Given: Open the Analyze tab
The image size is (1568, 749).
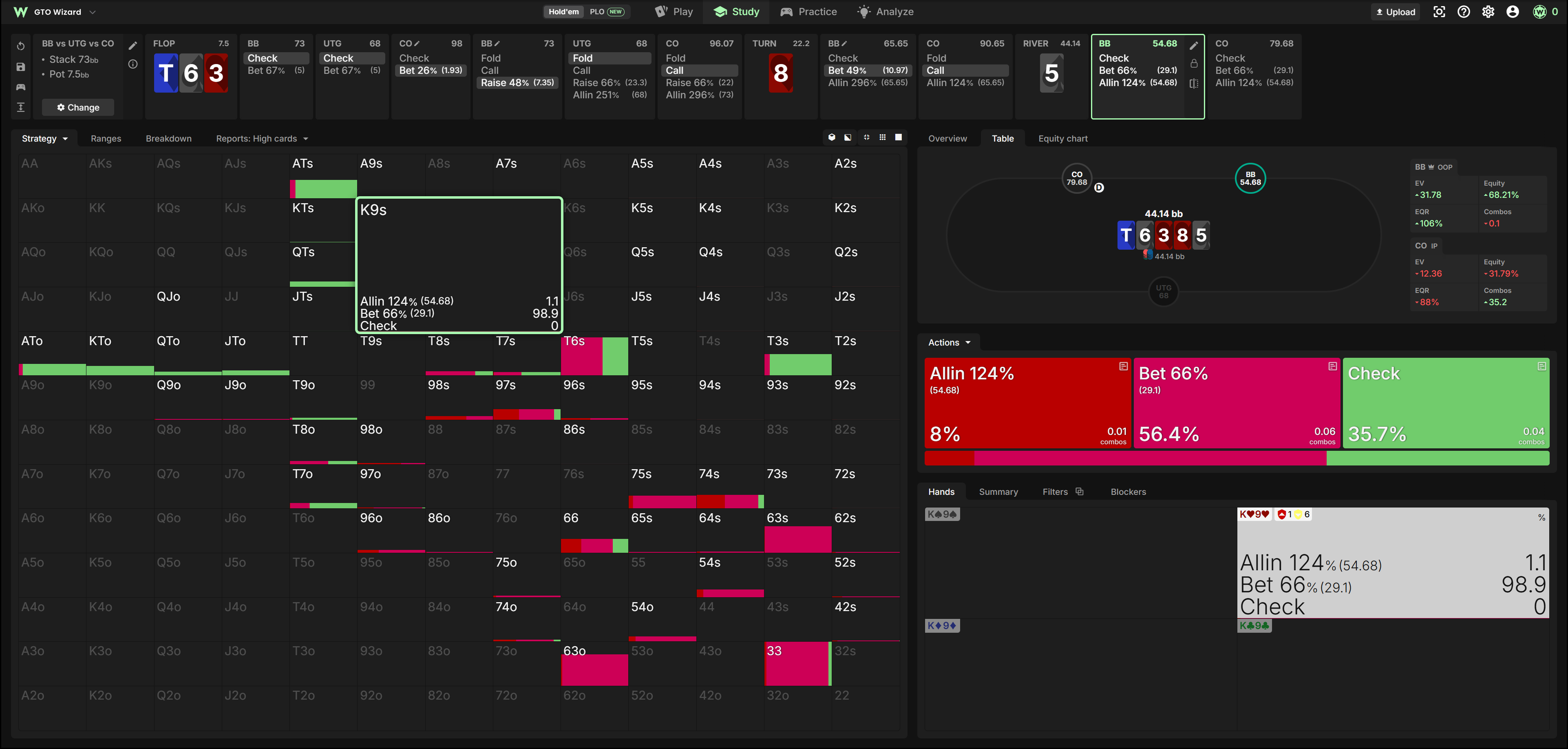Looking at the screenshot, I should coord(885,11).
